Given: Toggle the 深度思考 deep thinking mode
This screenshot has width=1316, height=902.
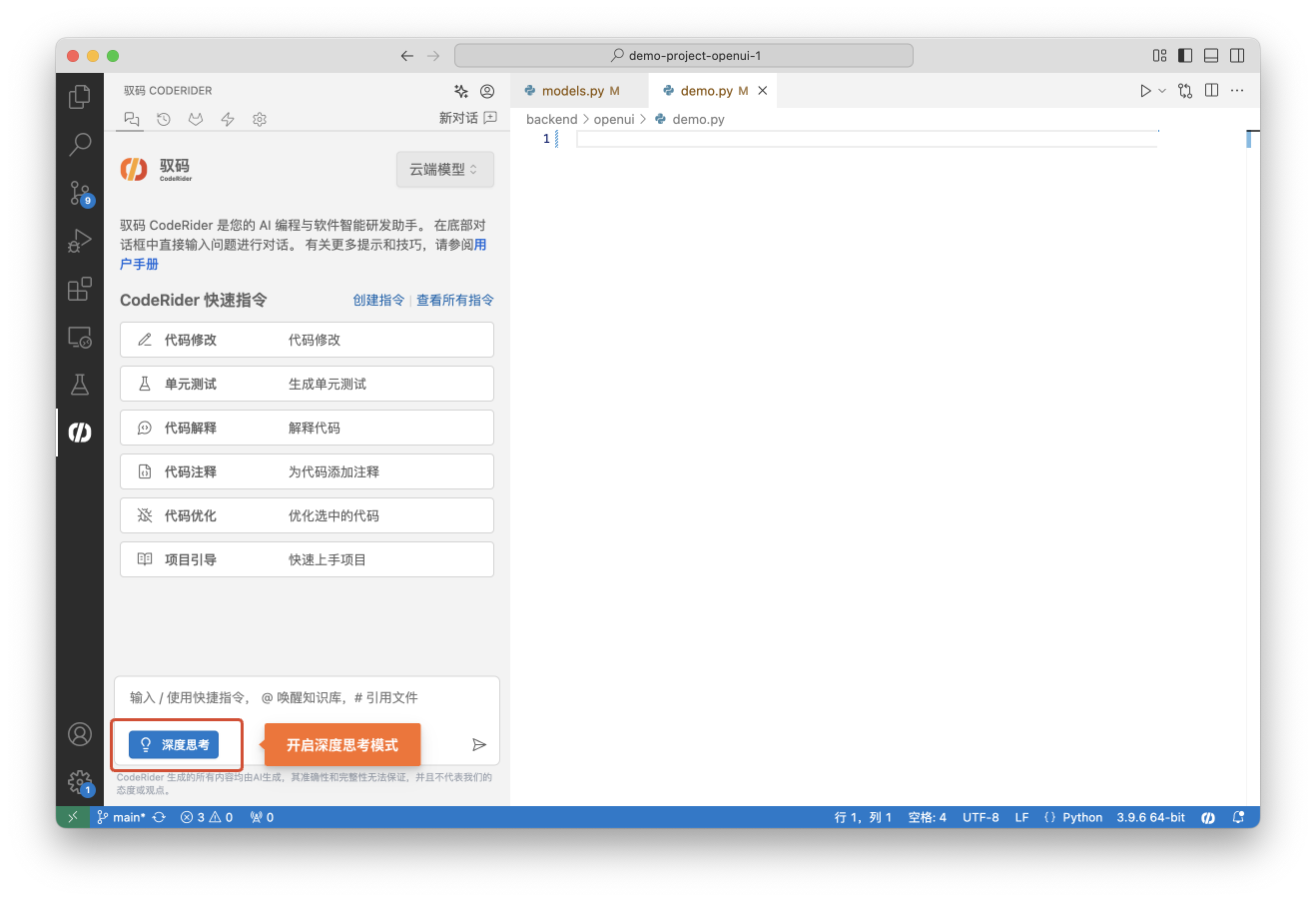Looking at the screenshot, I should pos(174,745).
